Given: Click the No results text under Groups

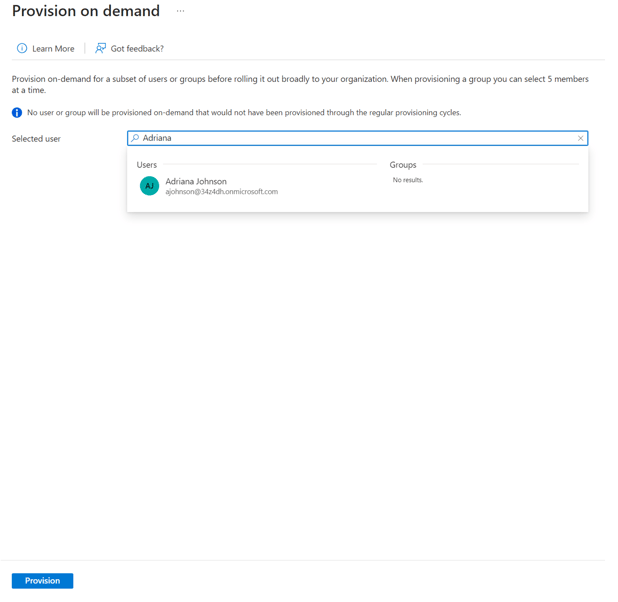Looking at the screenshot, I should tap(408, 180).
